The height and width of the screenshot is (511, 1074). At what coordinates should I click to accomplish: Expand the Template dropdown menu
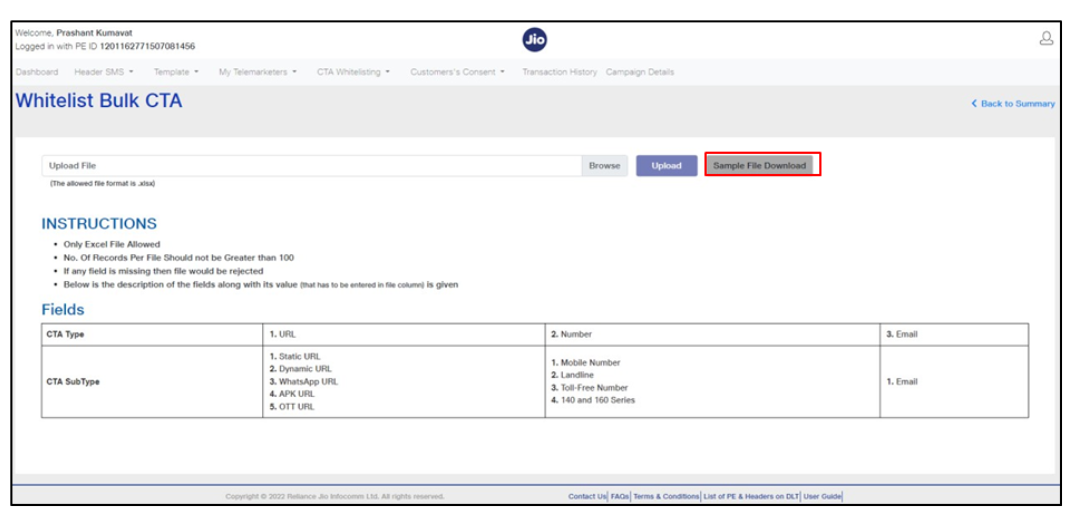(x=176, y=72)
